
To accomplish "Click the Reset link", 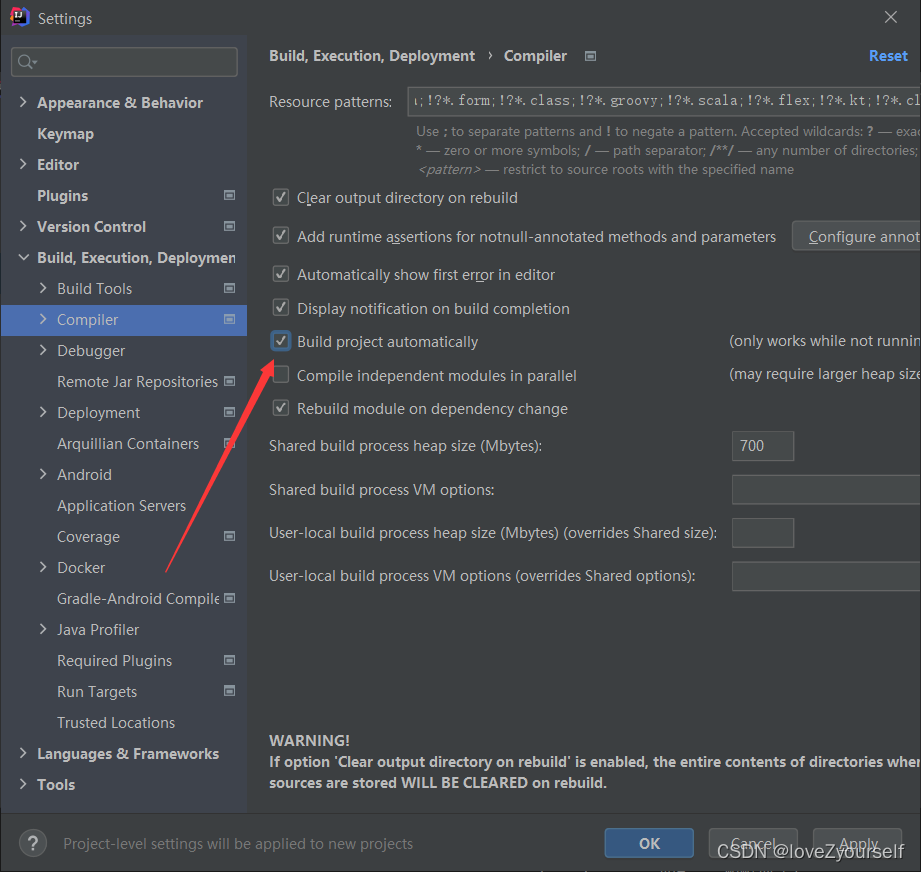I will pyautogui.click(x=888, y=56).
